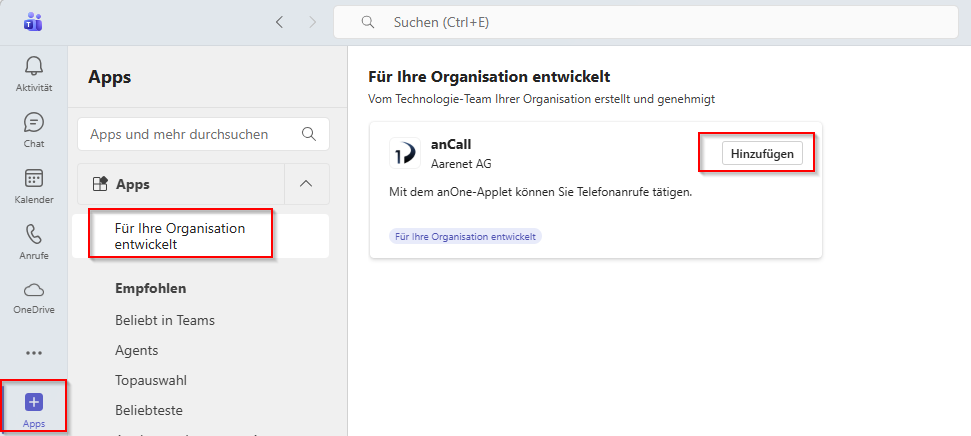Open the Aktivität bell icon
The width and height of the screenshot is (971, 436).
click(x=33, y=66)
